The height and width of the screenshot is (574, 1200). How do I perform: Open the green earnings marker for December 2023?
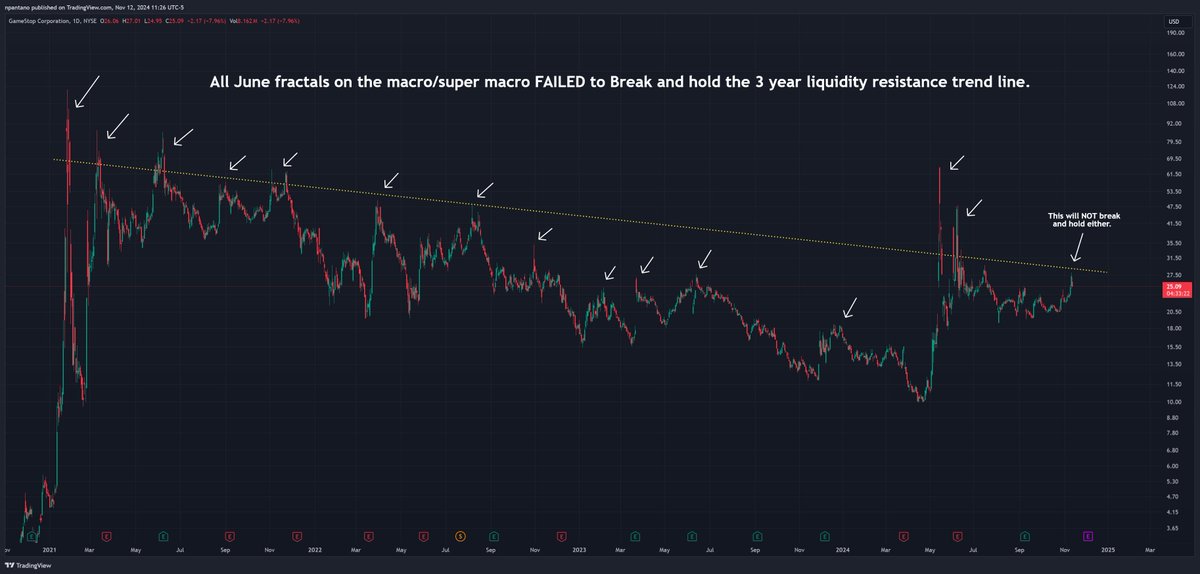point(824,536)
